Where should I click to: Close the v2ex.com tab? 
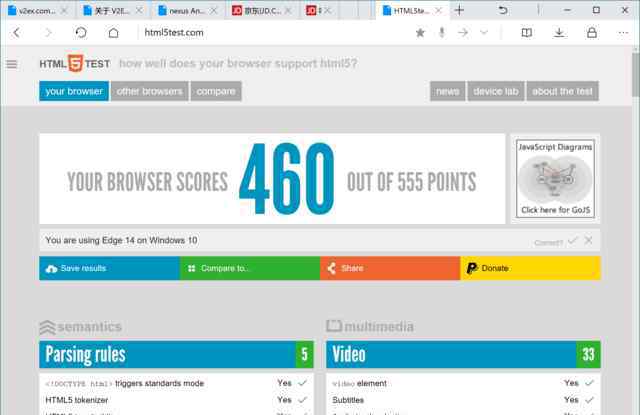coord(64,11)
